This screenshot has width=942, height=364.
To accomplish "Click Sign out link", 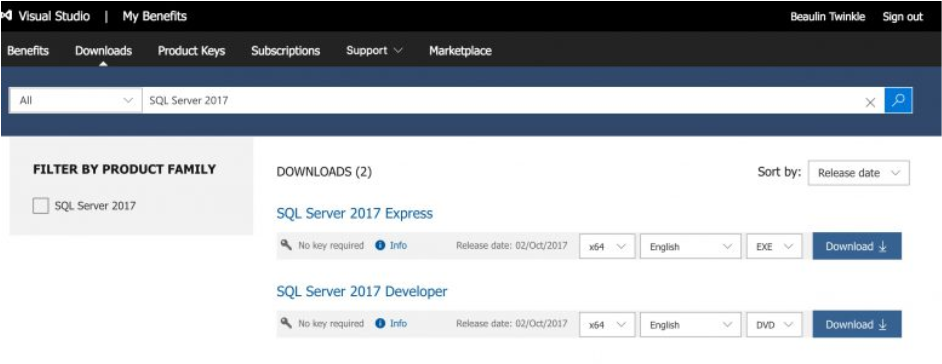I will 902,17.
